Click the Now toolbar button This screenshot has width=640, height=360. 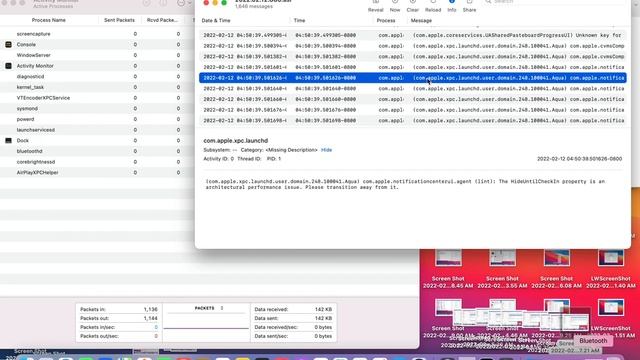pos(395,6)
